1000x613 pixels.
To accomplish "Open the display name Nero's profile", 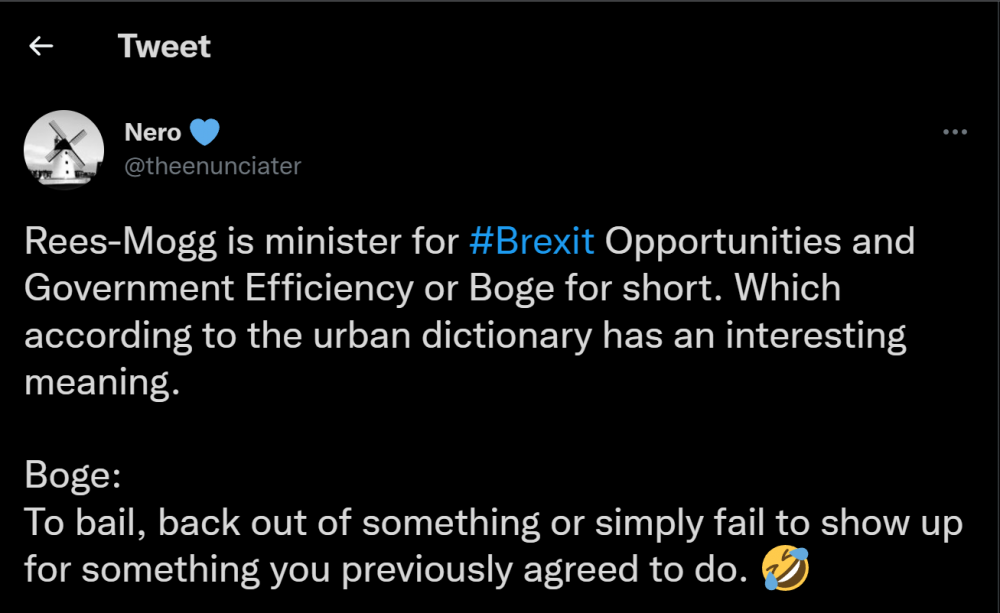I will pos(153,133).
